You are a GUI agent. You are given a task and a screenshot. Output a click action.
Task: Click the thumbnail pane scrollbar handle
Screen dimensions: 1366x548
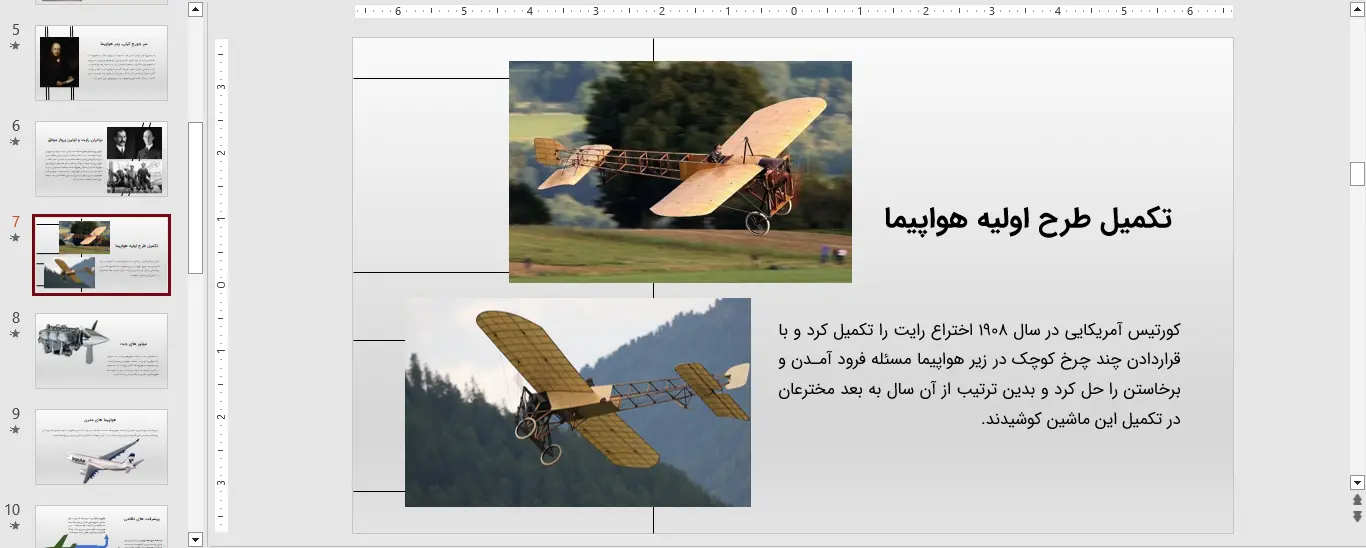196,197
